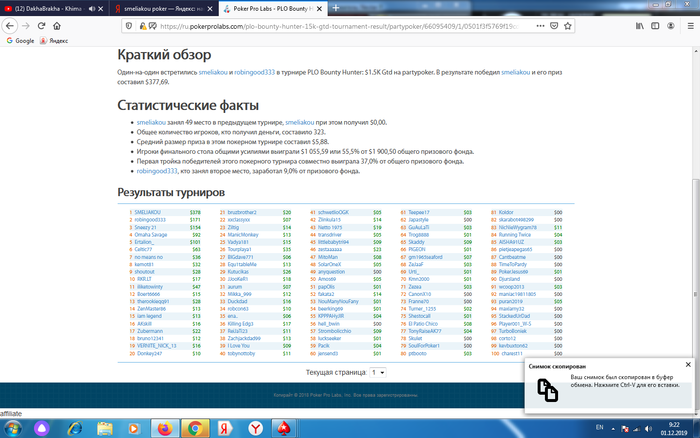This screenshot has height=438, width=700.
Task: Open a new tab with the plus button
Action: 336,8
